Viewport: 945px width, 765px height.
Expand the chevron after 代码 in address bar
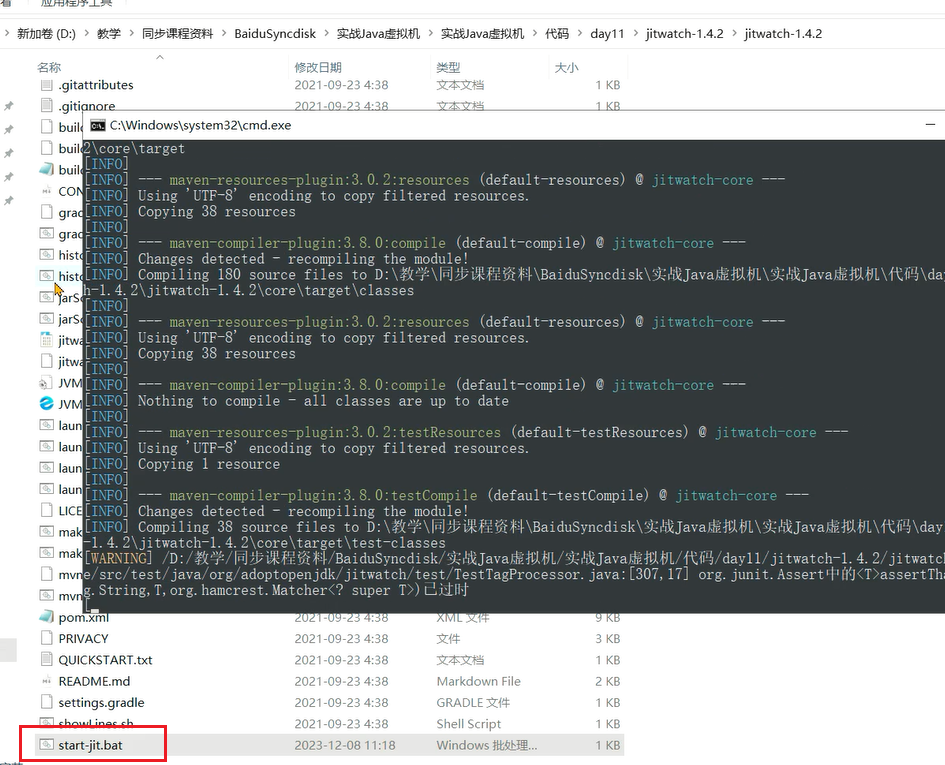[x=580, y=34]
